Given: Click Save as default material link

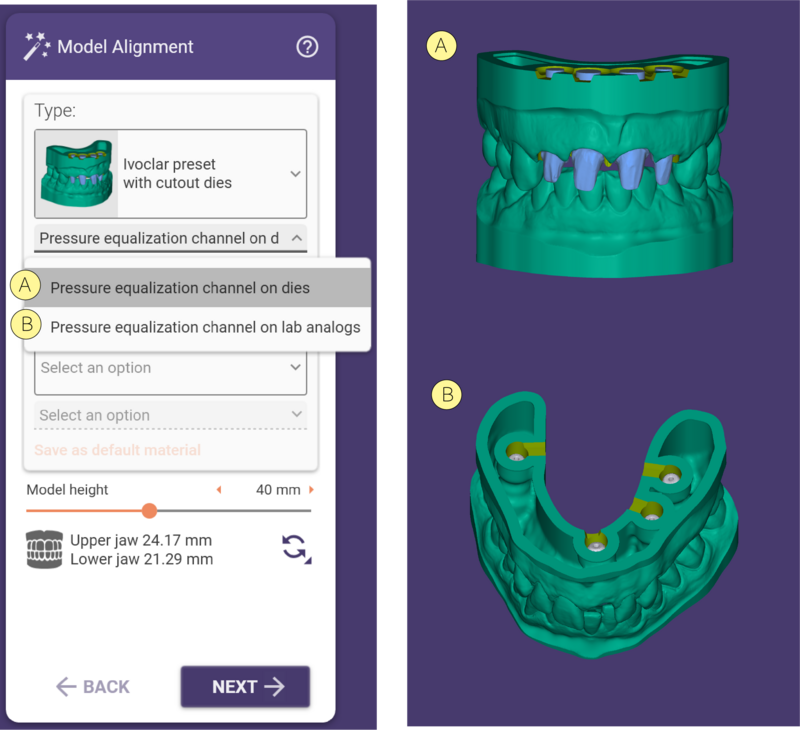Looking at the screenshot, I should click(117, 450).
